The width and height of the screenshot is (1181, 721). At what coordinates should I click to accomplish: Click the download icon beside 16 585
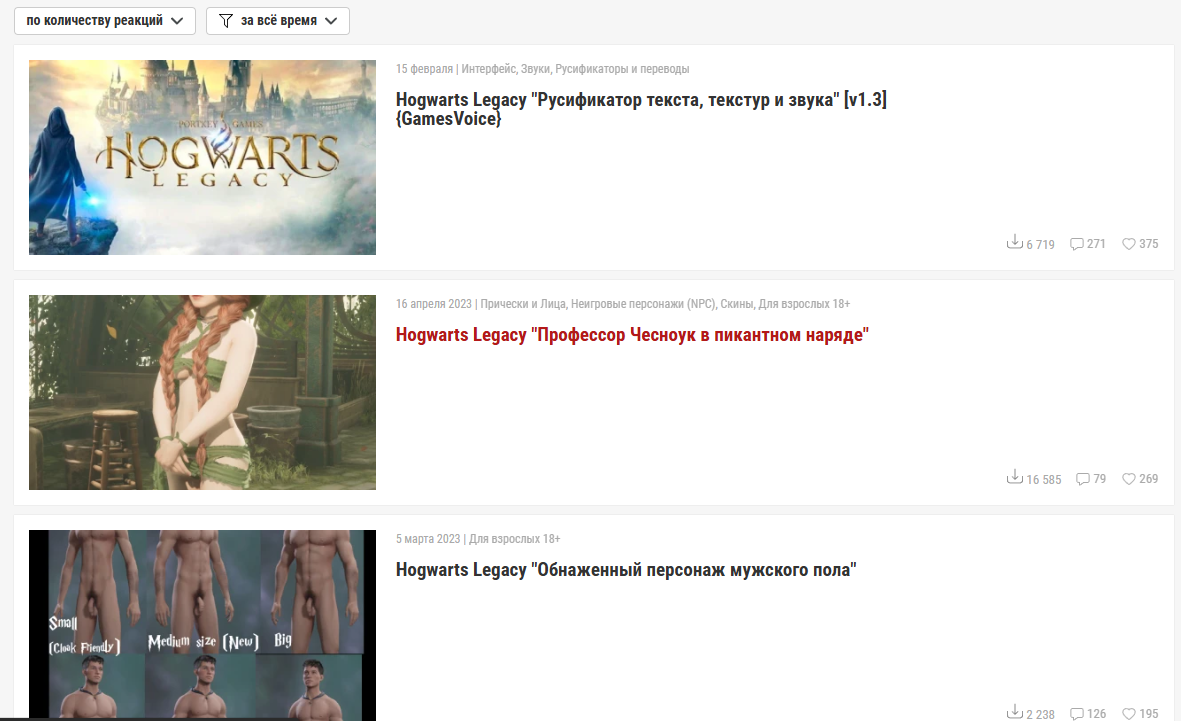(x=1015, y=477)
